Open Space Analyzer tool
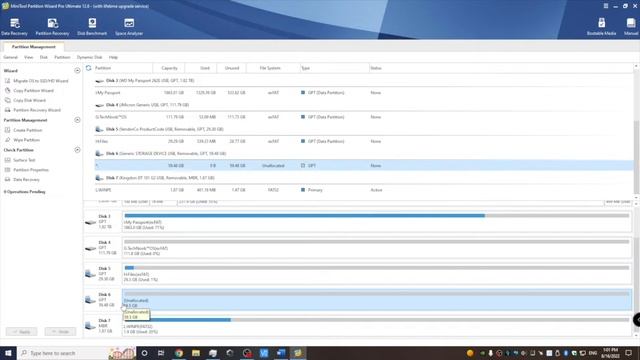 pyautogui.click(x=129, y=27)
